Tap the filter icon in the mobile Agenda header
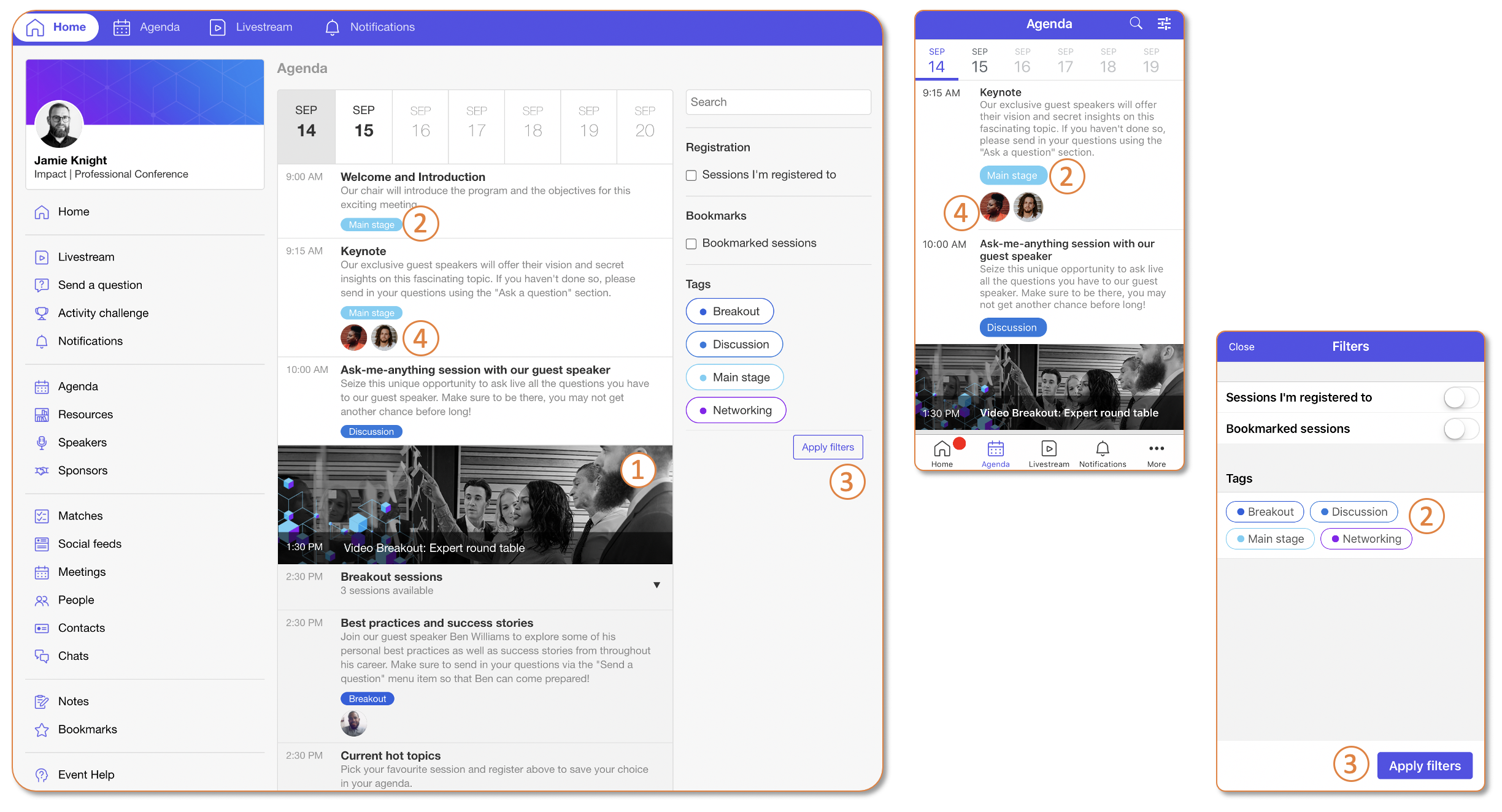 coord(1163,23)
